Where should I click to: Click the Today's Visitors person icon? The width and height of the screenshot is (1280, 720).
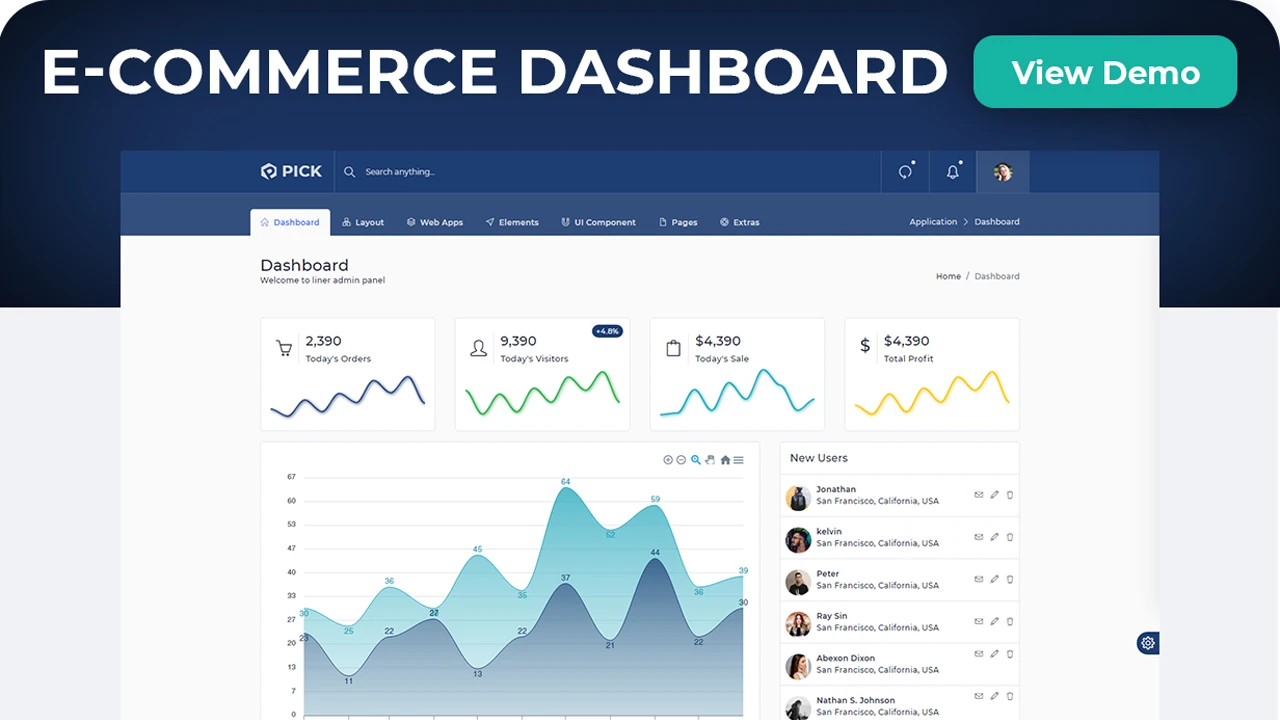point(479,348)
